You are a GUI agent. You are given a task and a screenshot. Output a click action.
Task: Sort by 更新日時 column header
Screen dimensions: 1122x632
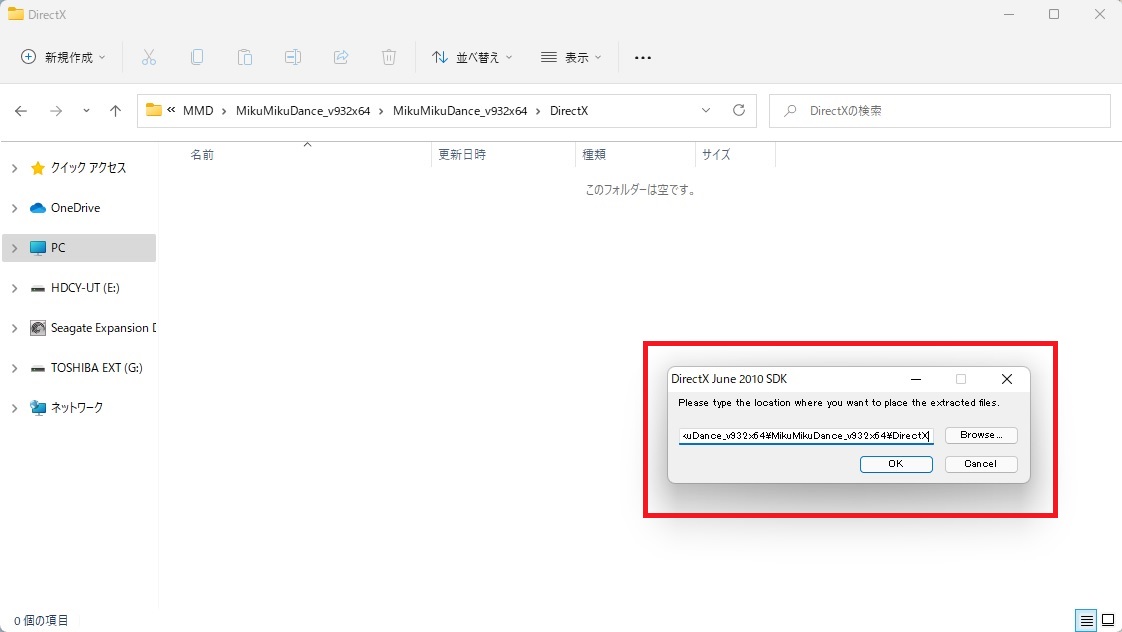click(x=462, y=155)
